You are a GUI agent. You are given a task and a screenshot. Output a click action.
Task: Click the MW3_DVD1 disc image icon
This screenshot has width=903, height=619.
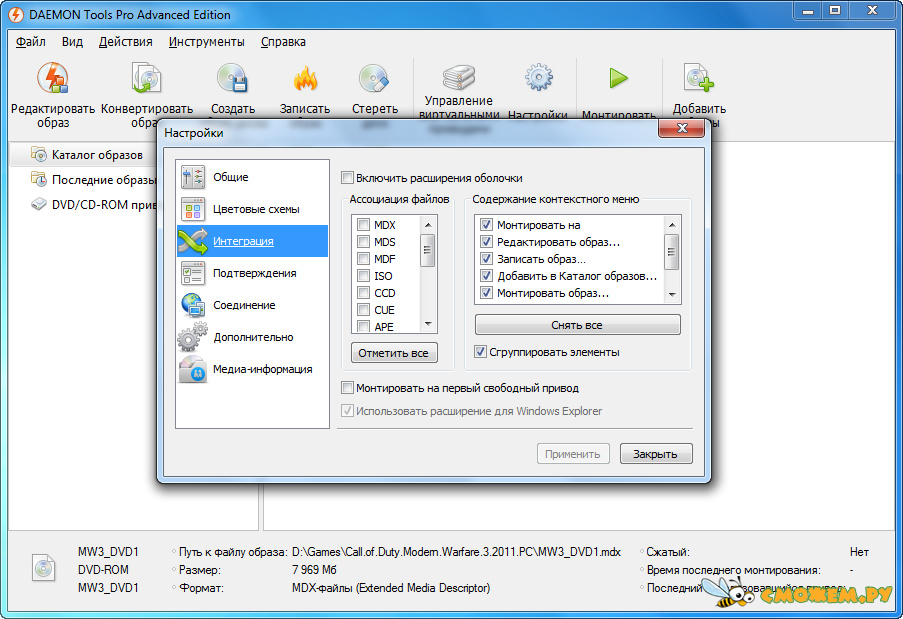[44, 568]
